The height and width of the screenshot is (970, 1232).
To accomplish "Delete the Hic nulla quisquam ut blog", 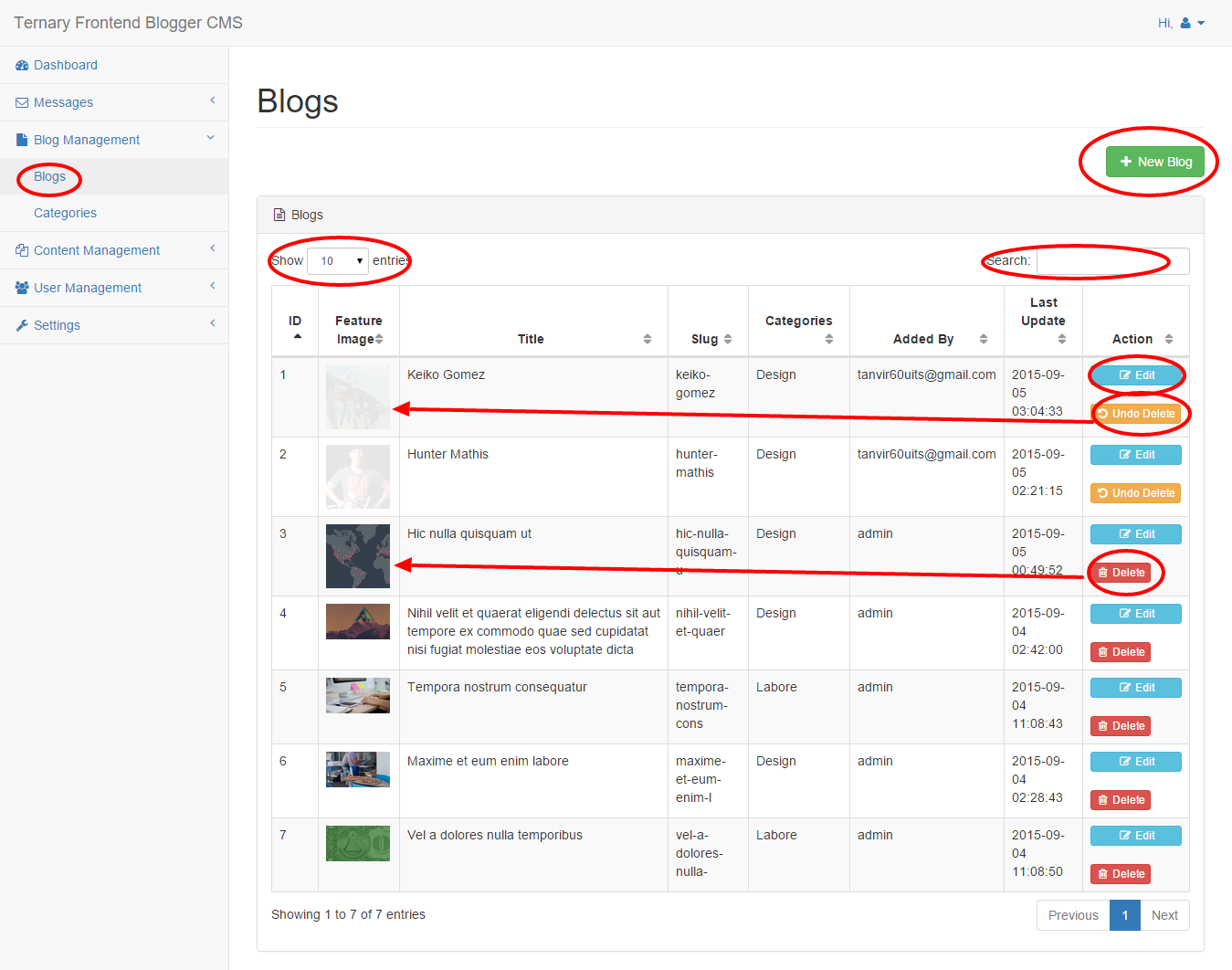I will (x=1121, y=573).
